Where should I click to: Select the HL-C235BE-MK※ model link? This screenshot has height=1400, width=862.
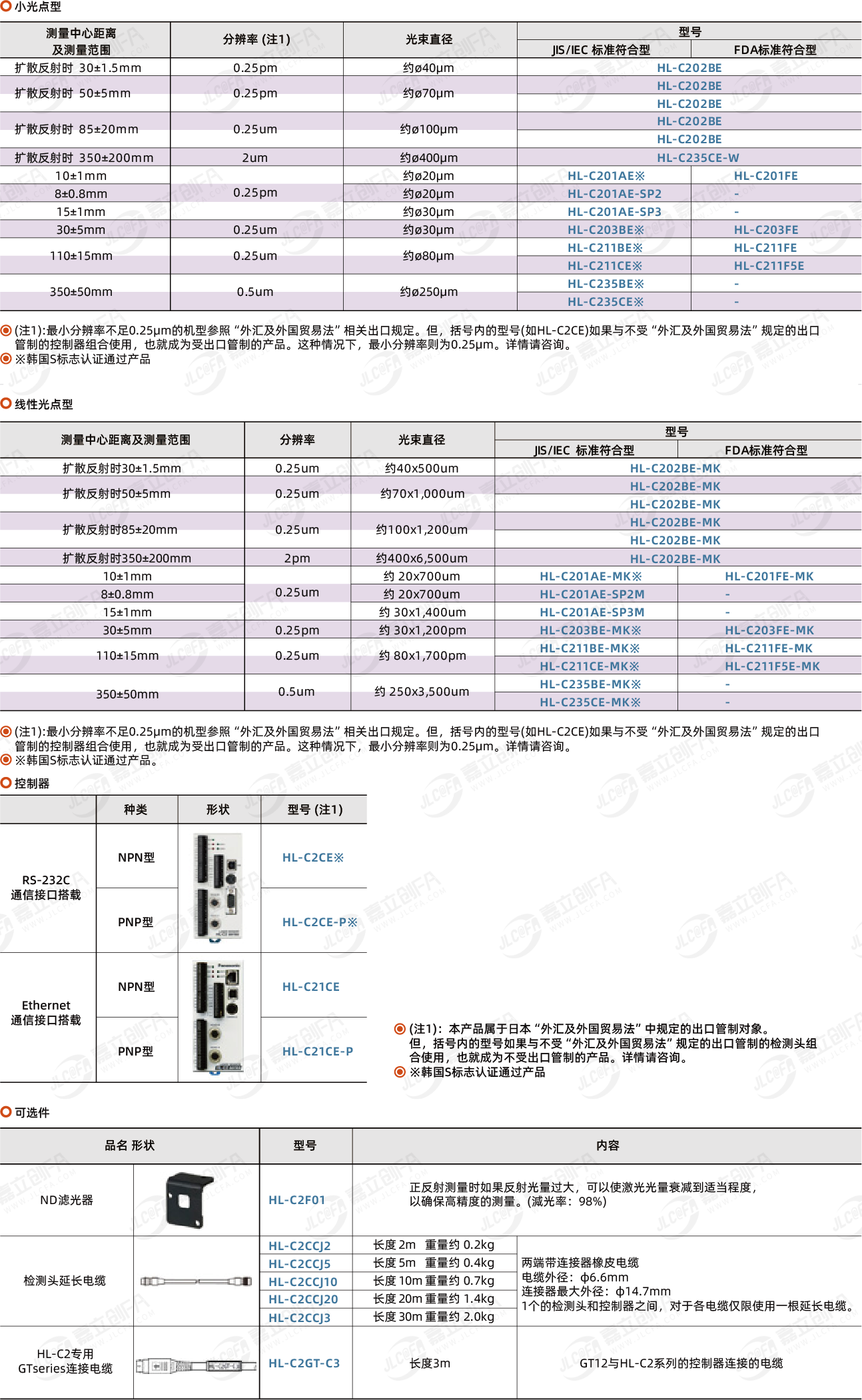point(590,684)
